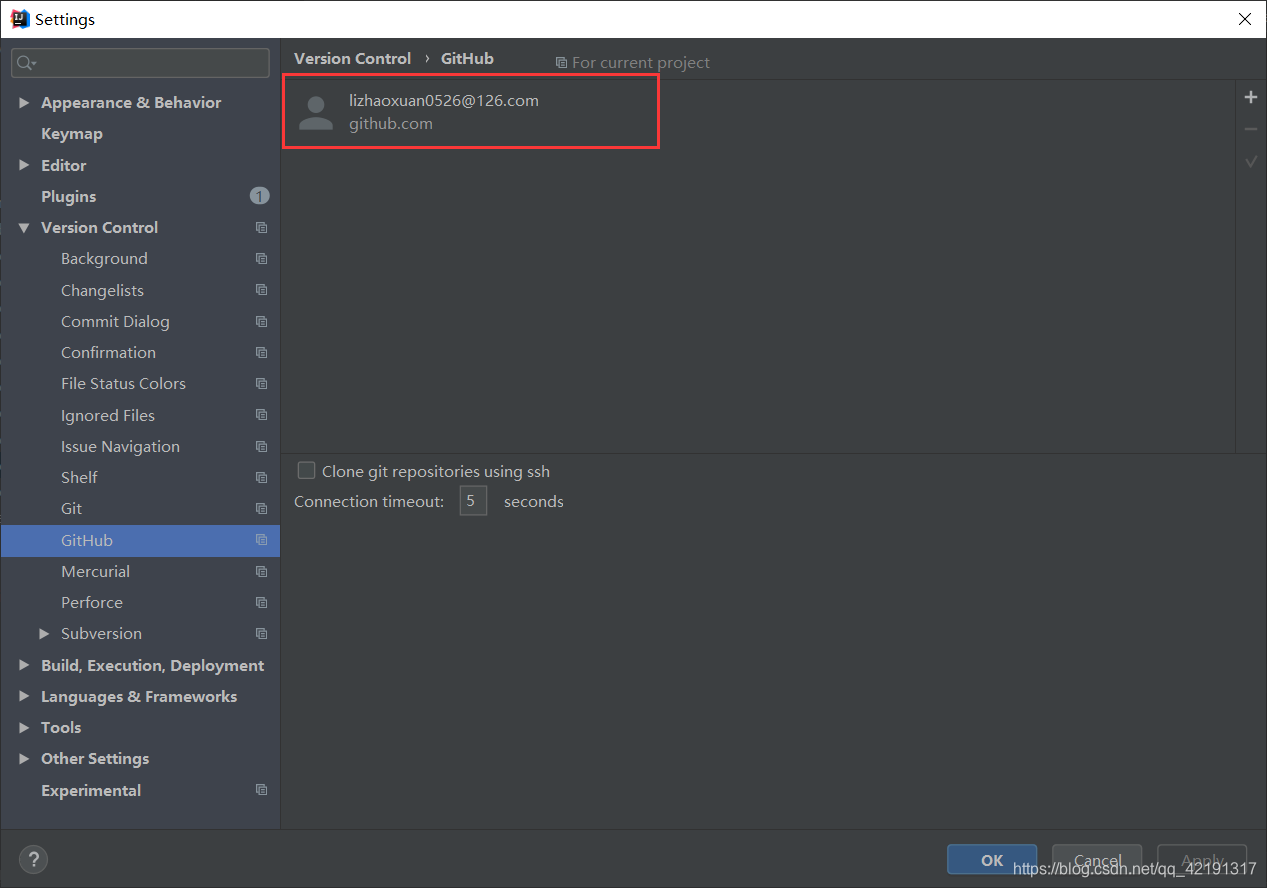Screen dimensions: 1267x888
Task: Click project-level icon beside Subversion
Action: pyautogui.click(x=261, y=633)
